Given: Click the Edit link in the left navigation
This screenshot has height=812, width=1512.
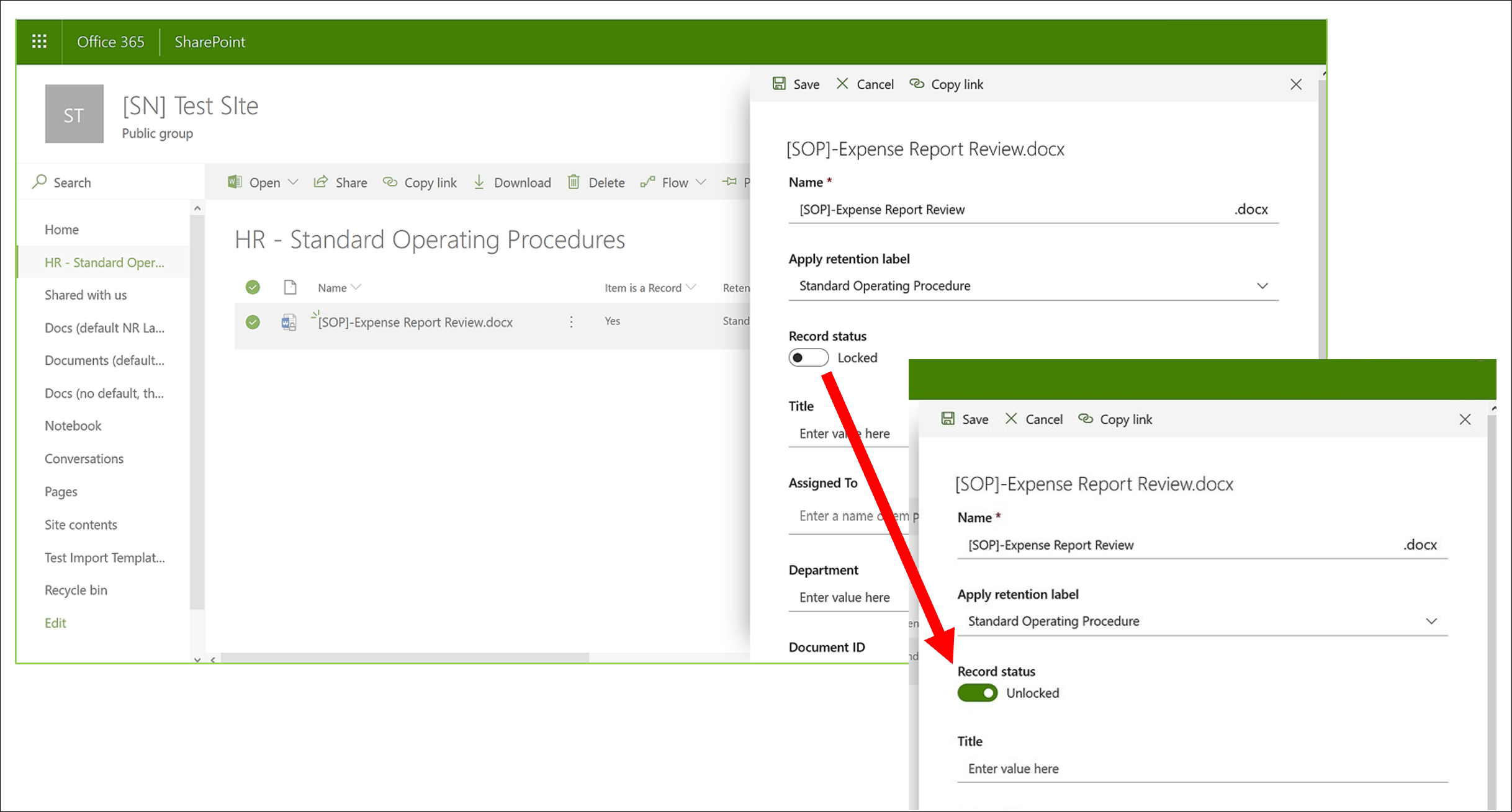Looking at the screenshot, I should 55,622.
